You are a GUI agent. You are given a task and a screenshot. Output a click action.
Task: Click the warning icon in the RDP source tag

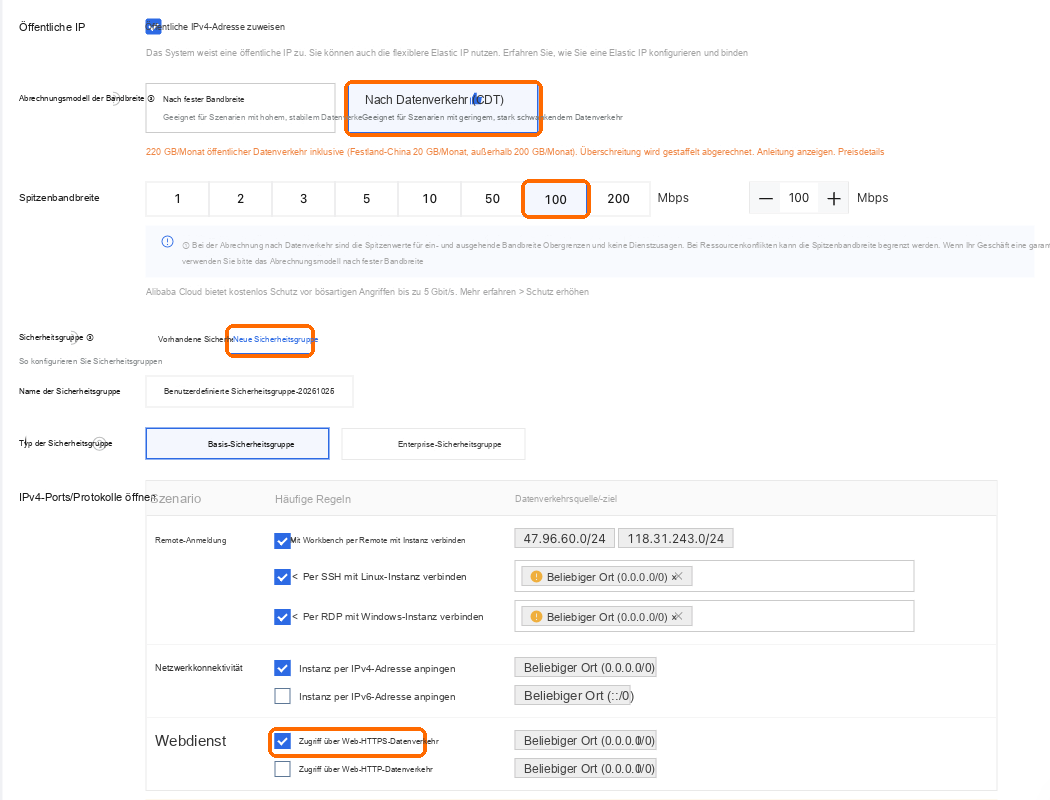[536, 617]
